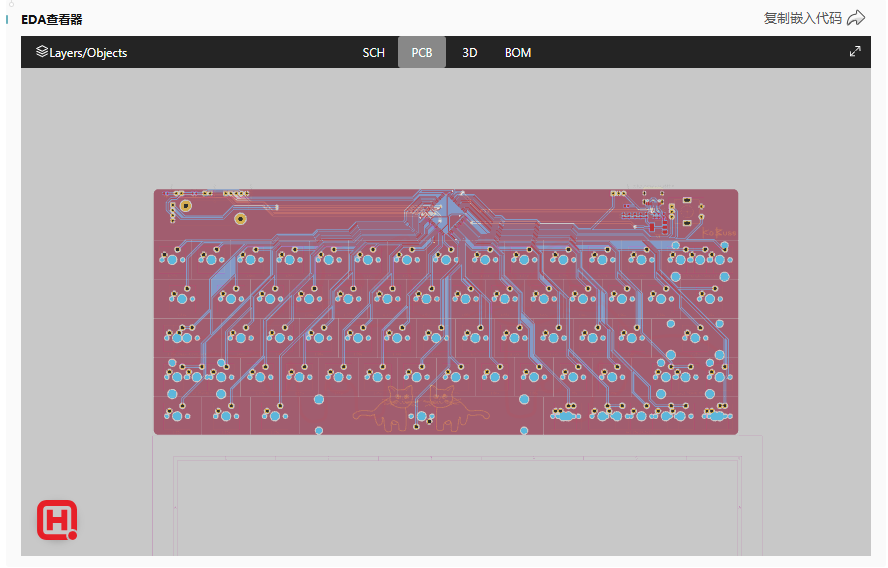Click the left cat silkscreen drawing
The width and height of the screenshot is (888, 568).
(x=395, y=409)
